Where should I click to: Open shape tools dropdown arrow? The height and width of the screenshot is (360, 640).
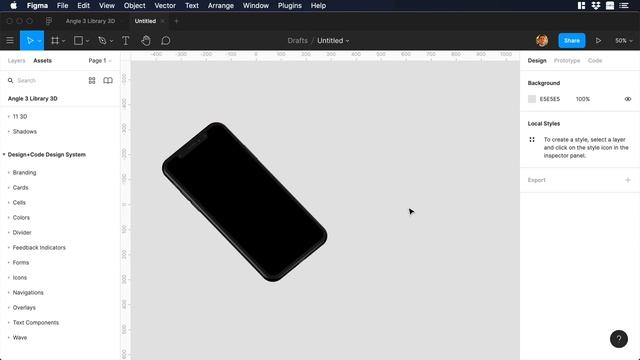[87, 41]
